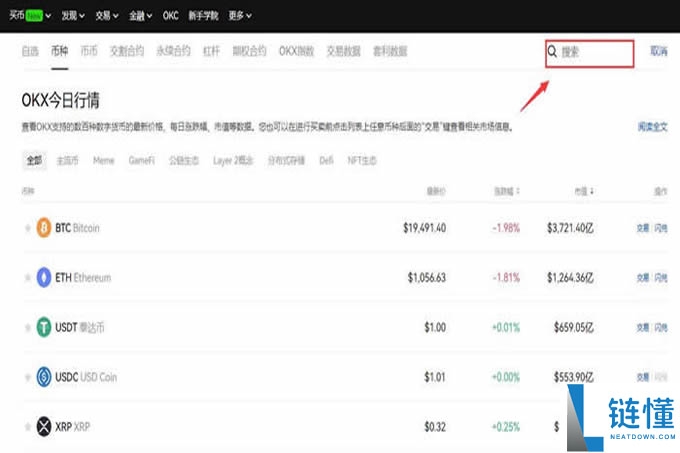680x453 pixels.
Task: Open 新手学院 in top navigation
Action: pyautogui.click(x=203, y=16)
